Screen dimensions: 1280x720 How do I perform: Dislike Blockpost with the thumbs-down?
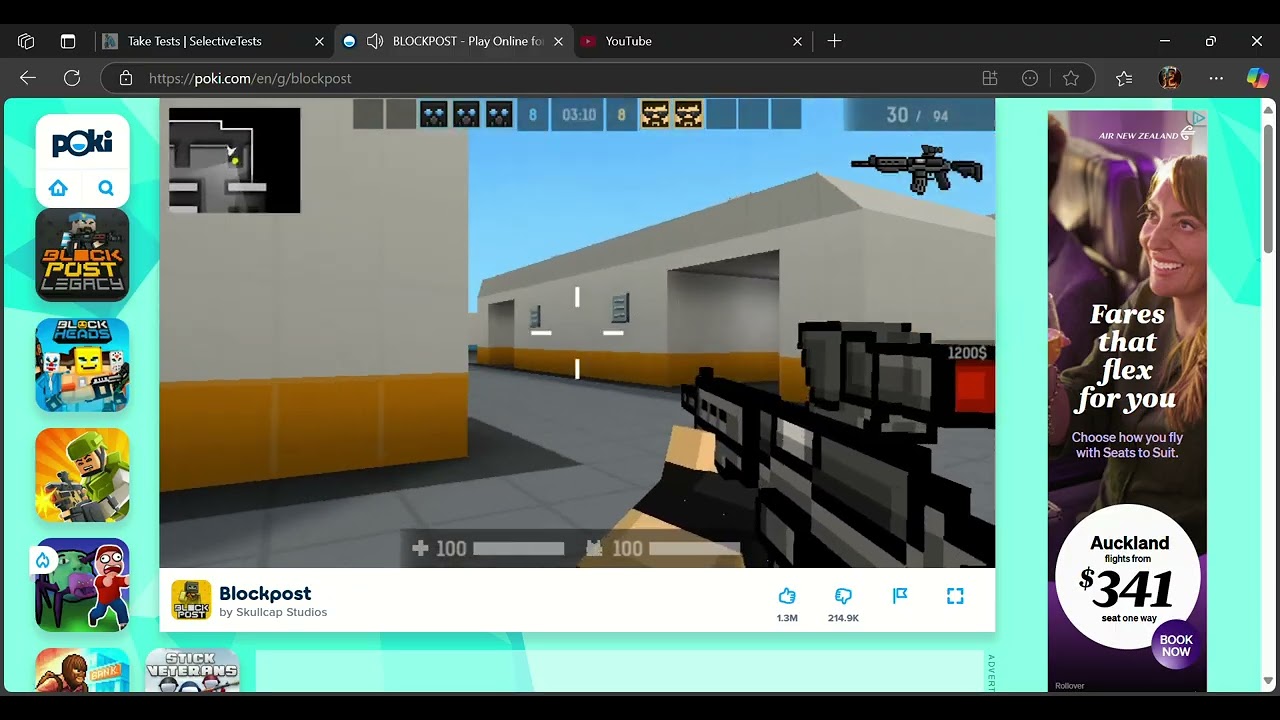843,596
